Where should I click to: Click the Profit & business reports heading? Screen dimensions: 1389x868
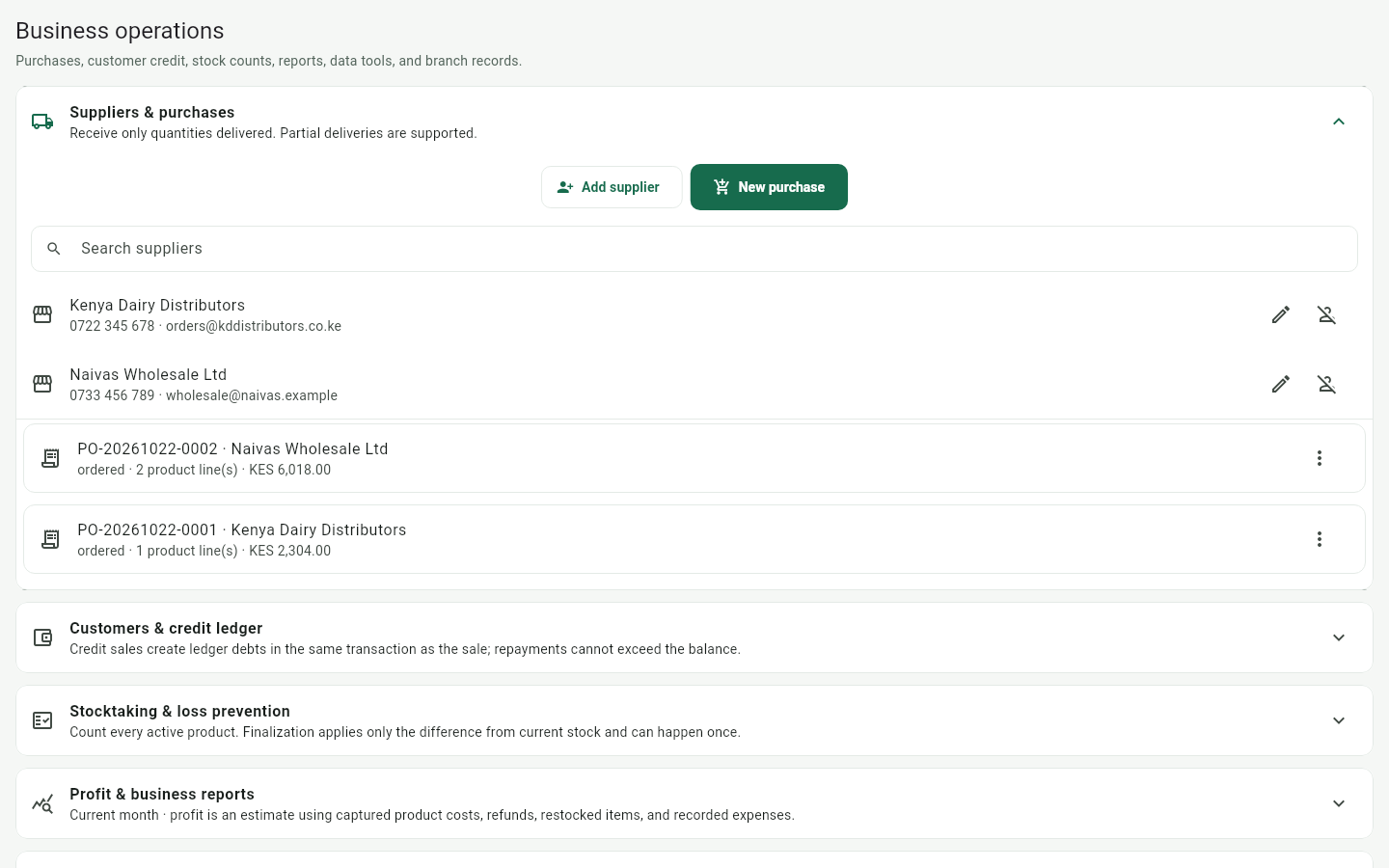tap(162, 794)
